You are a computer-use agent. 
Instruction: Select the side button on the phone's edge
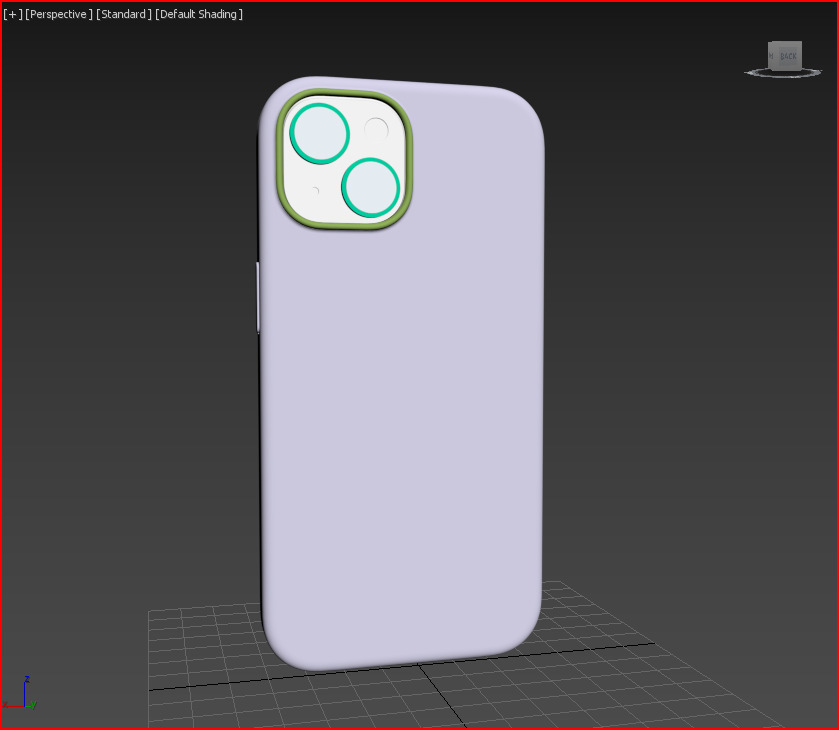coord(258,298)
